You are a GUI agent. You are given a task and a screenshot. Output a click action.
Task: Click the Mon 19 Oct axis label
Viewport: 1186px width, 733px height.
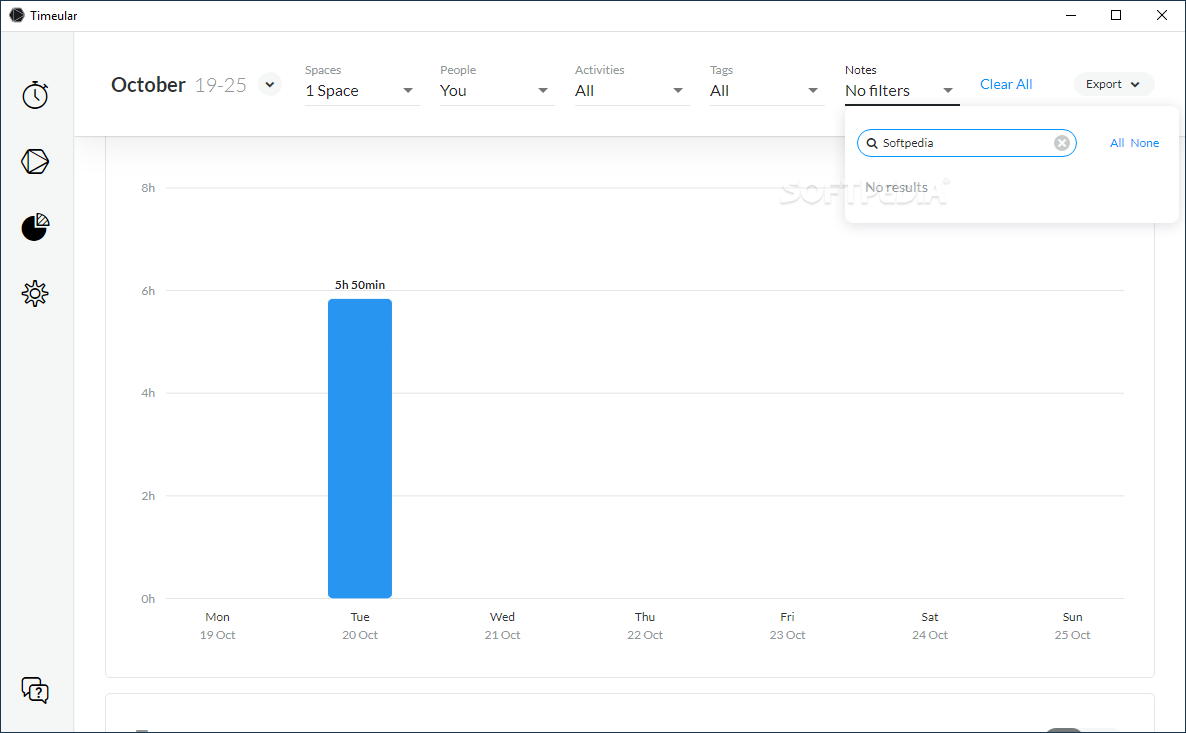[217, 626]
